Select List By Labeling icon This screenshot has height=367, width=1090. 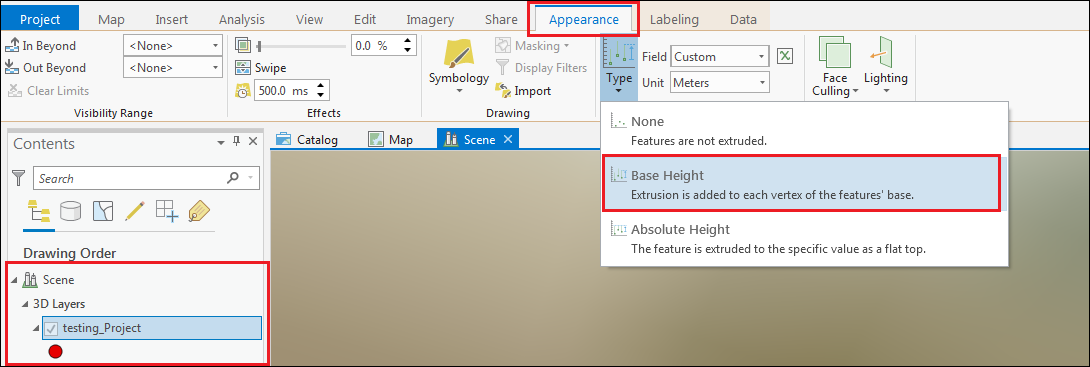(200, 211)
